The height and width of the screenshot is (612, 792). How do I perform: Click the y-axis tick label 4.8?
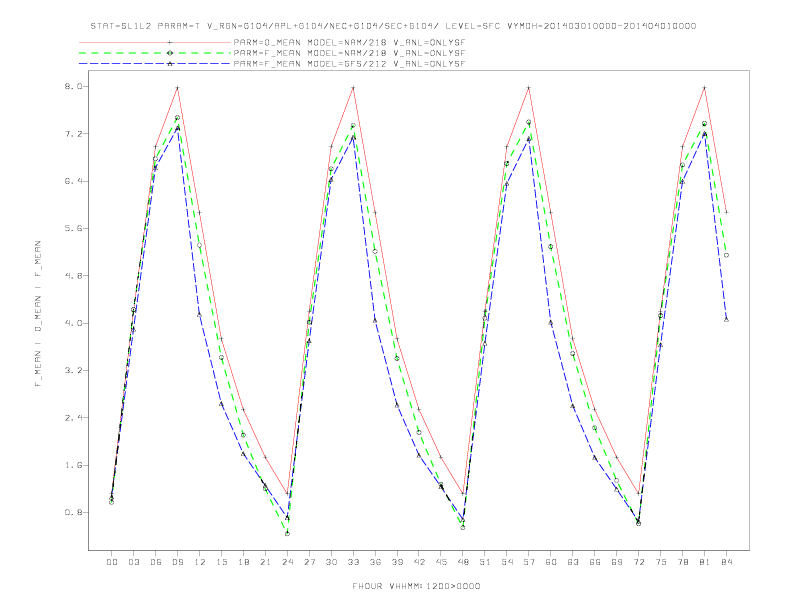pos(73,276)
